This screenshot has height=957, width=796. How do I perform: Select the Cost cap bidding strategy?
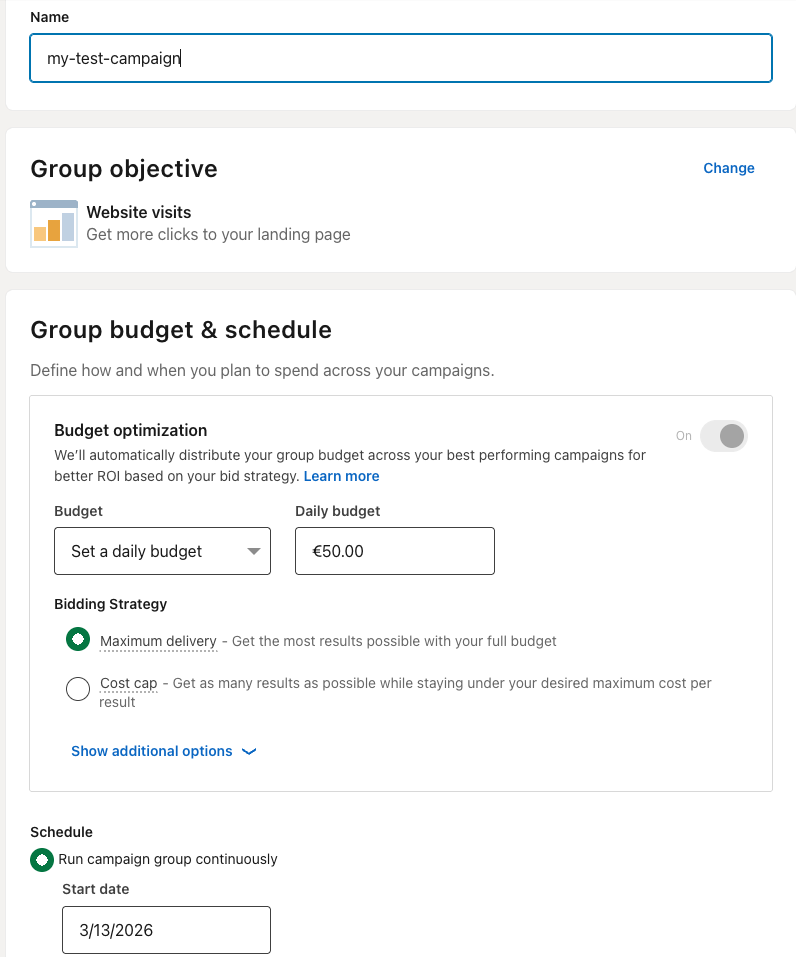point(78,689)
